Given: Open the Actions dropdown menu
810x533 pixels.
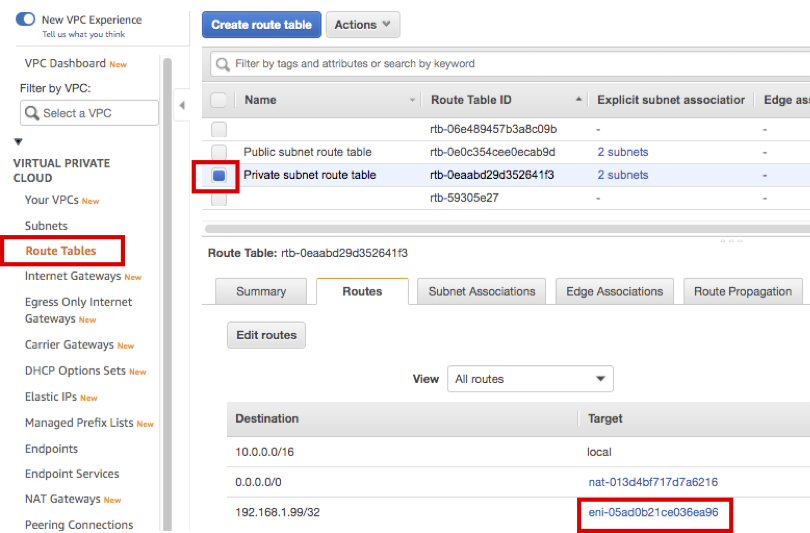Looking at the screenshot, I should coord(363,25).
